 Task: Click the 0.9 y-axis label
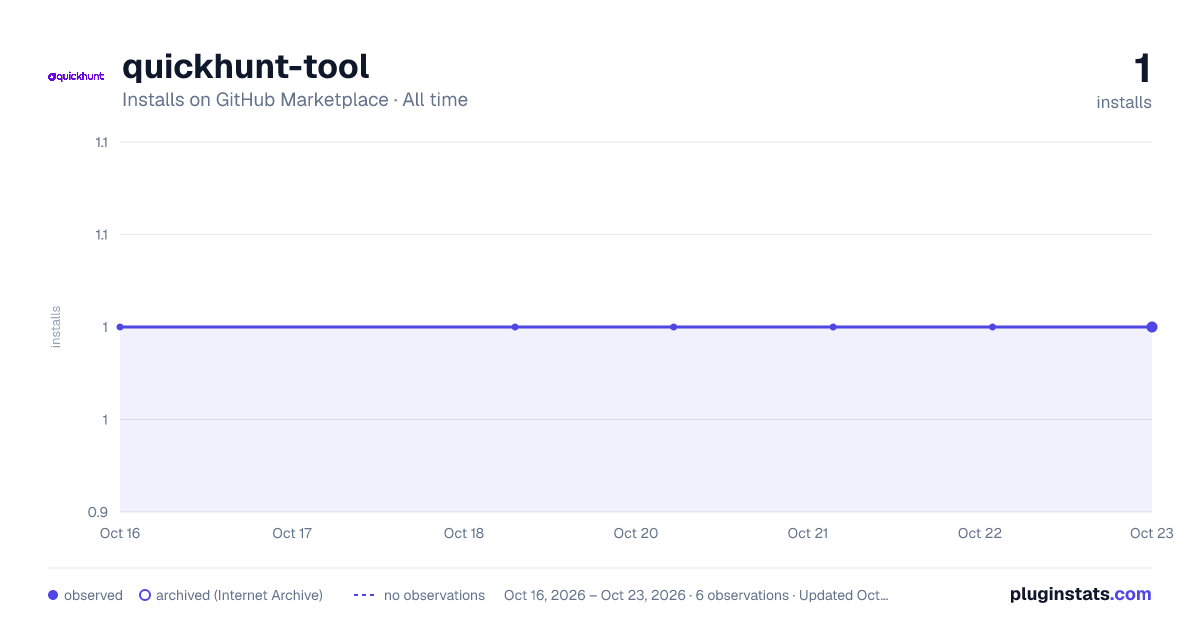tap(98, 512)
